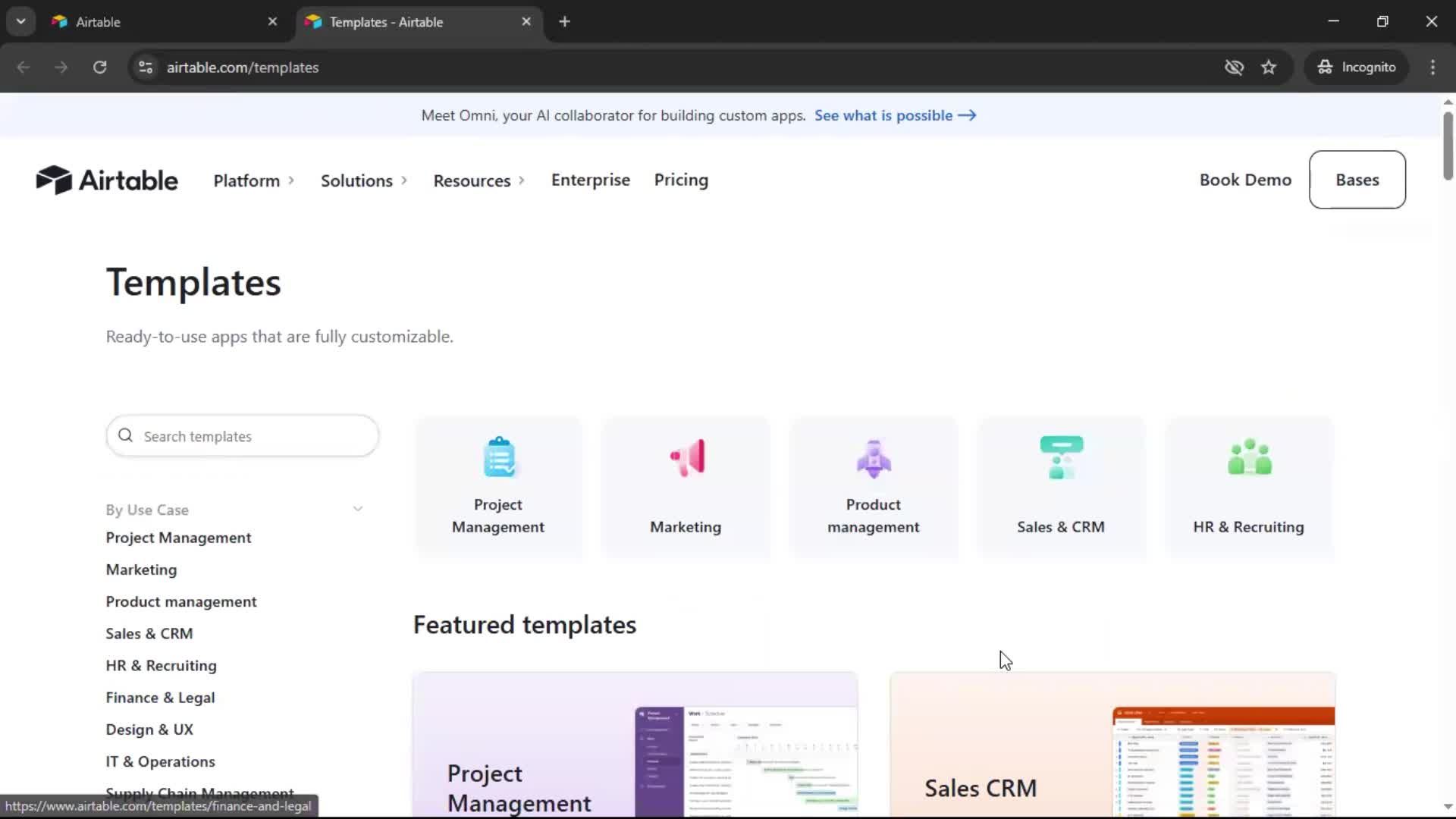This screenshot has height=819, width=1456.
Task: Click the scrollbar down arrow
Action: (1448, 807)
